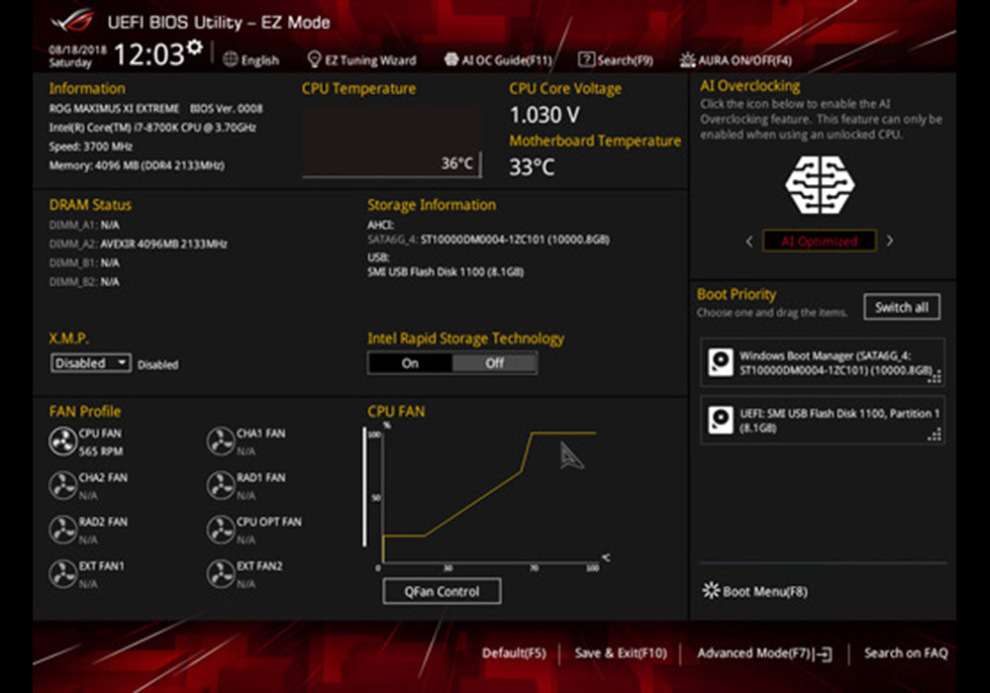Click the Memory: 4096 MB info line
990x693 pixels.
coord(137,165)
